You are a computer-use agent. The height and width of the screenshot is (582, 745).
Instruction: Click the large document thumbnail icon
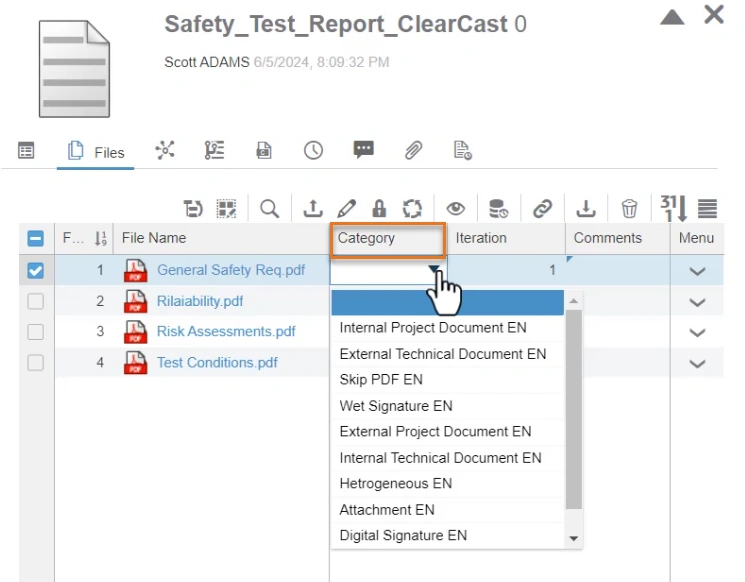pyautogui.click(x=75, y=69)
